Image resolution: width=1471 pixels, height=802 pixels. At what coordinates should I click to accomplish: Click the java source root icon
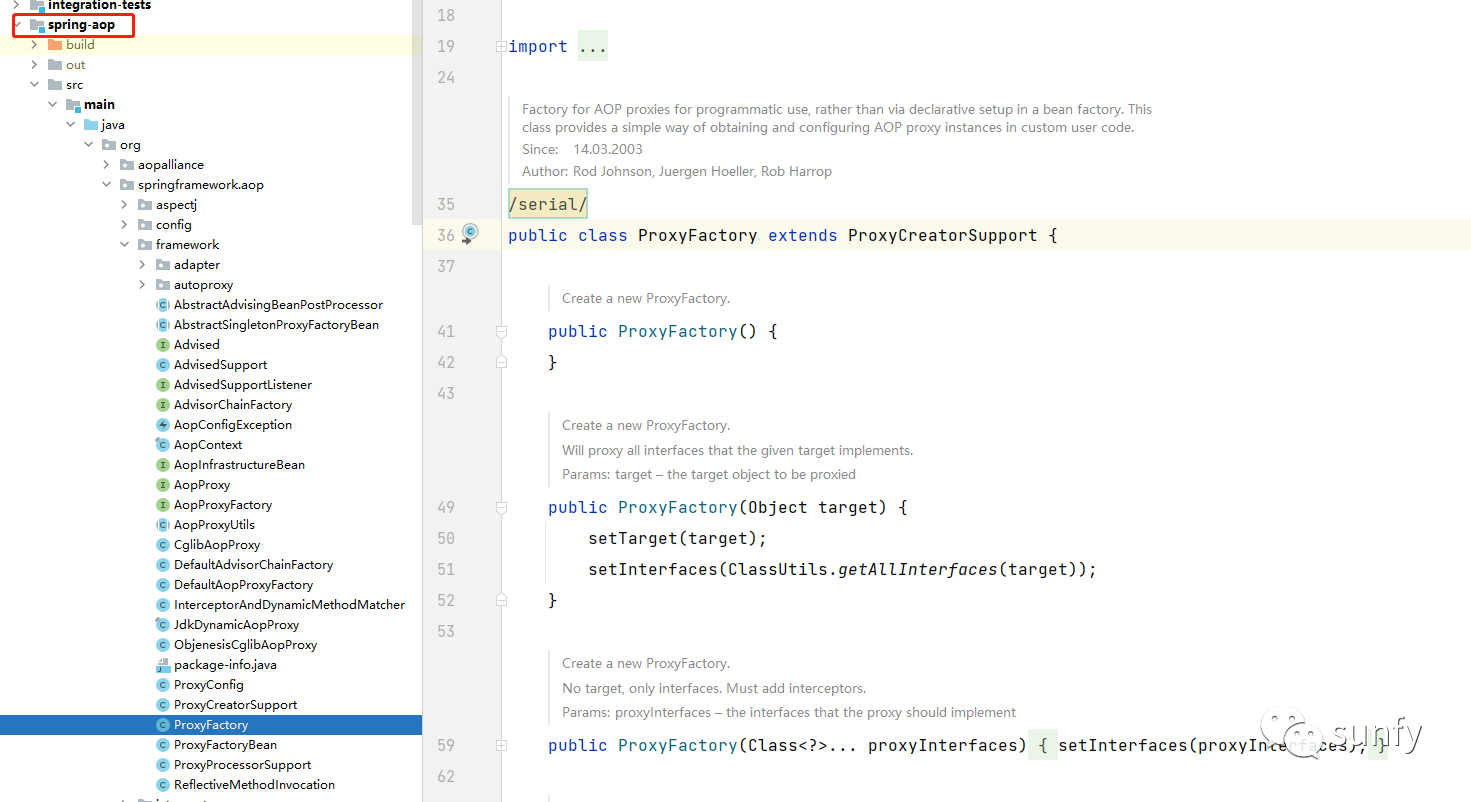point(90,125)
